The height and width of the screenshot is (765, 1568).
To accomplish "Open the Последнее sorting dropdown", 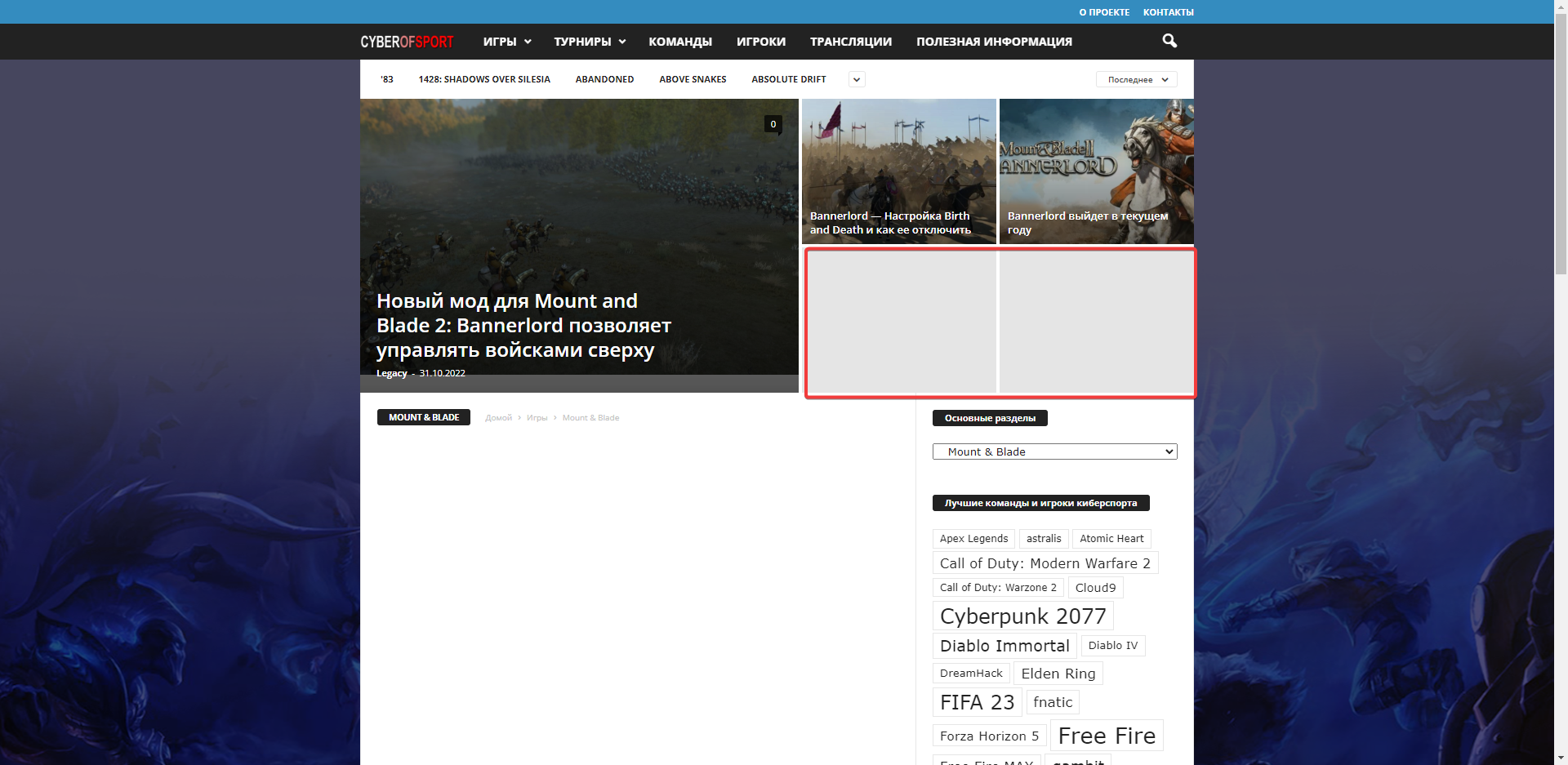I will 1135,79.
